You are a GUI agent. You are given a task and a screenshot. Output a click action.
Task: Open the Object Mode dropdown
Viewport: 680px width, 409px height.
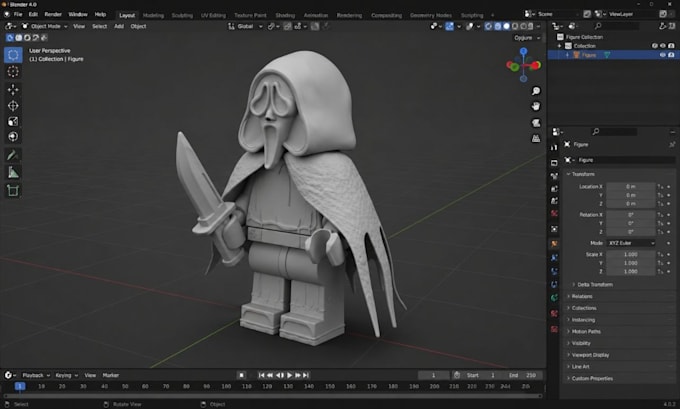pos(45,26)
